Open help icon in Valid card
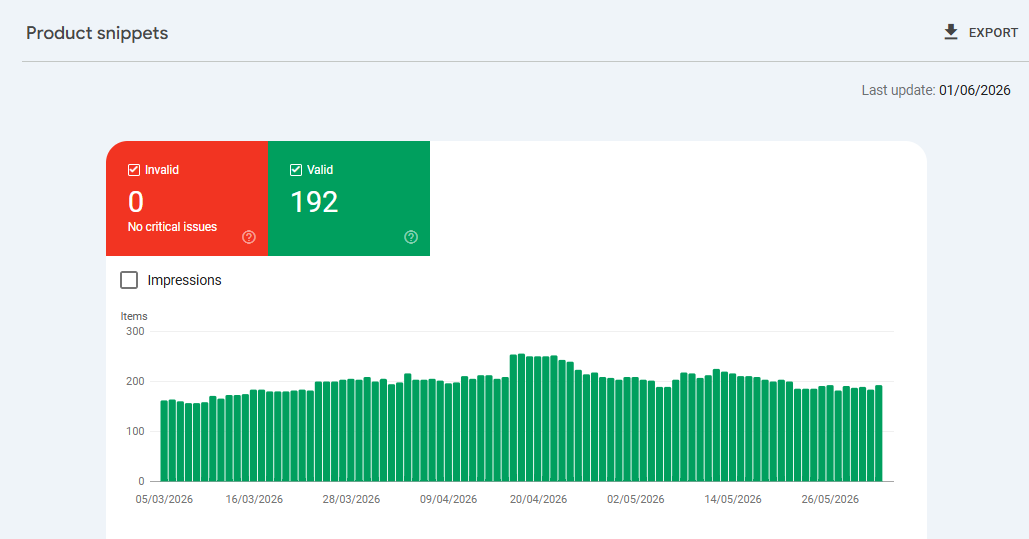 [x=411, y=237]
